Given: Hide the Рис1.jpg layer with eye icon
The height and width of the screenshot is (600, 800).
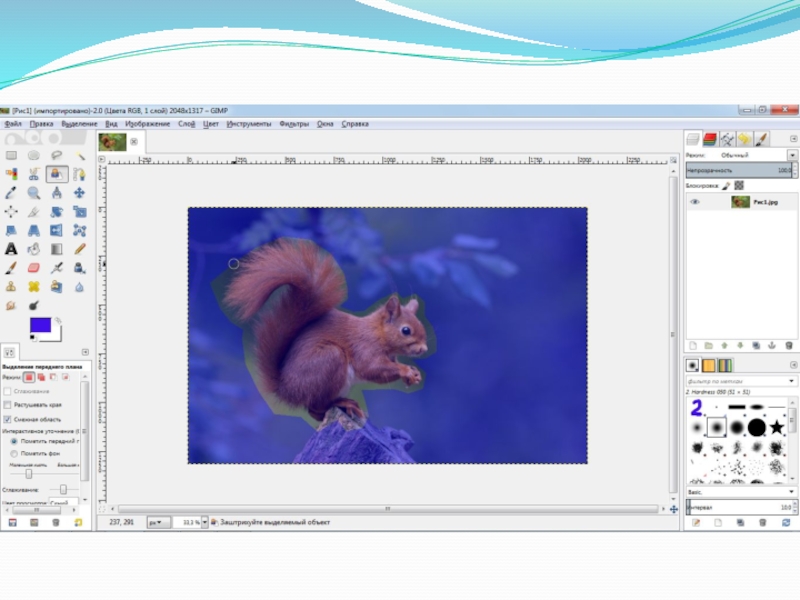Looking at the screenshot, I should point(695,202).
